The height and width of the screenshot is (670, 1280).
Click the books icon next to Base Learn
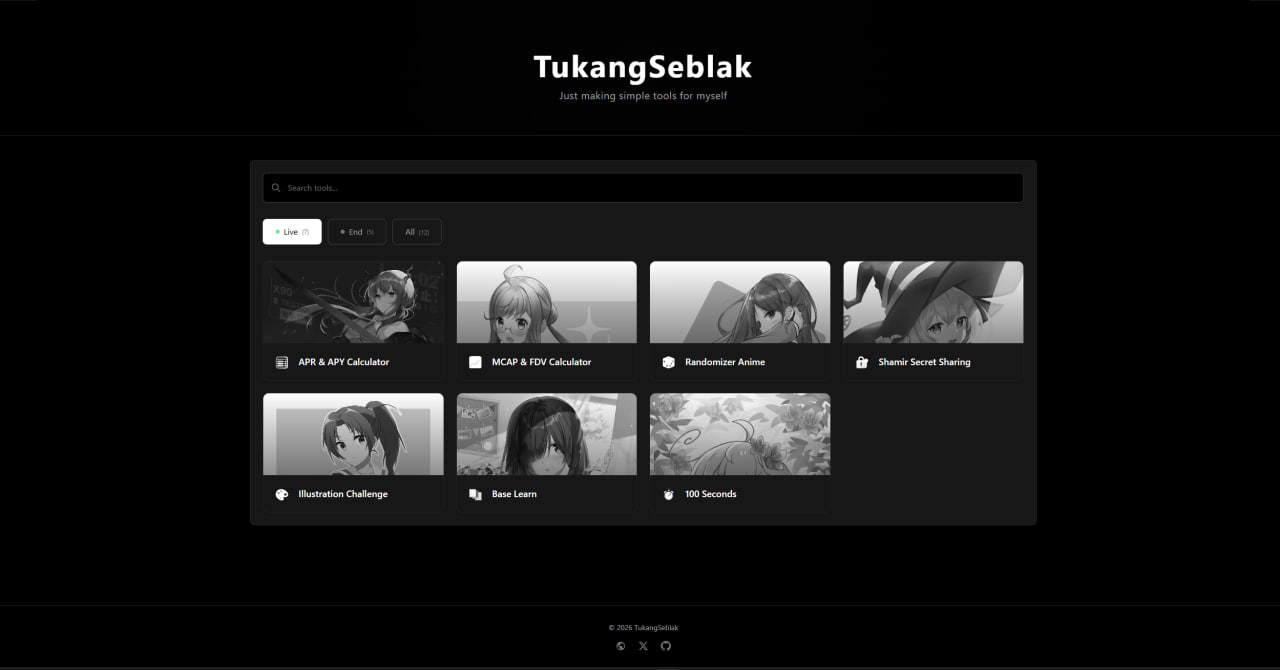tap(475, 494)
